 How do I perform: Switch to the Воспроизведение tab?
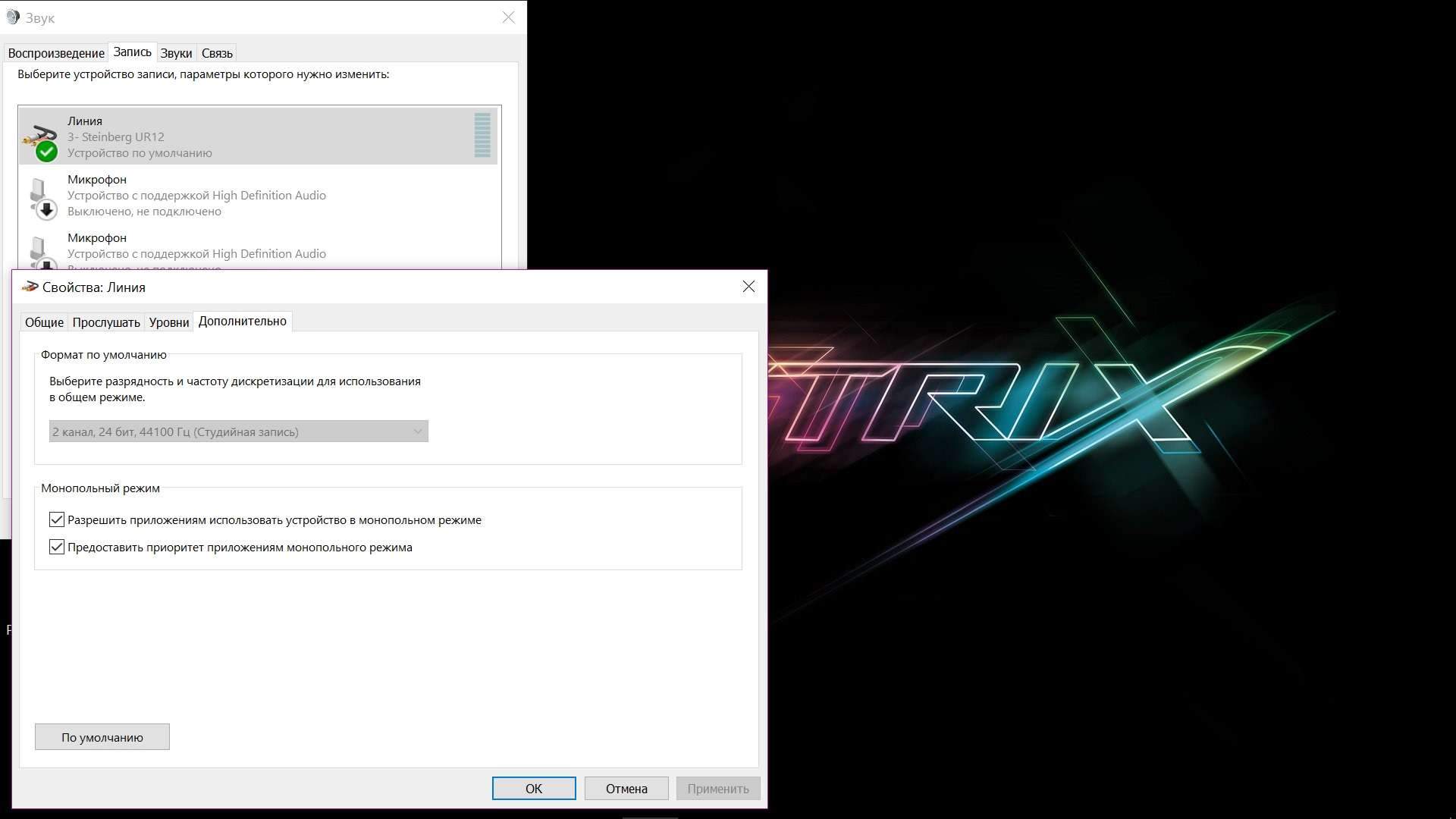pyautogui.click(x=56, y=53)
